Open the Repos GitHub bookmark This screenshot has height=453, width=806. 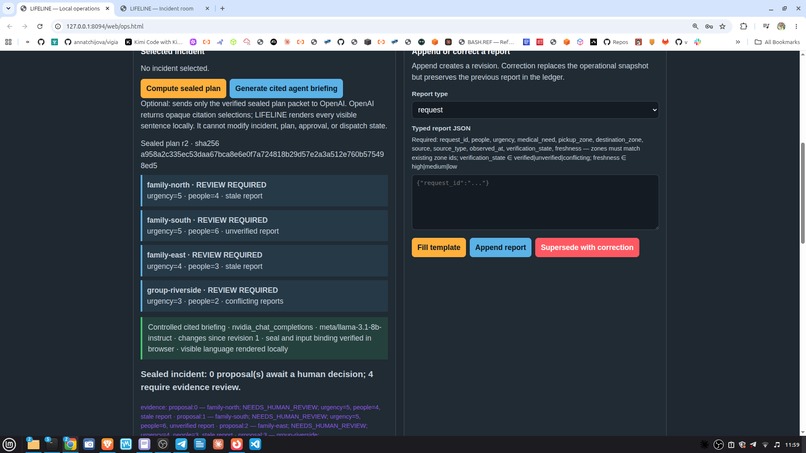(616, 42)
